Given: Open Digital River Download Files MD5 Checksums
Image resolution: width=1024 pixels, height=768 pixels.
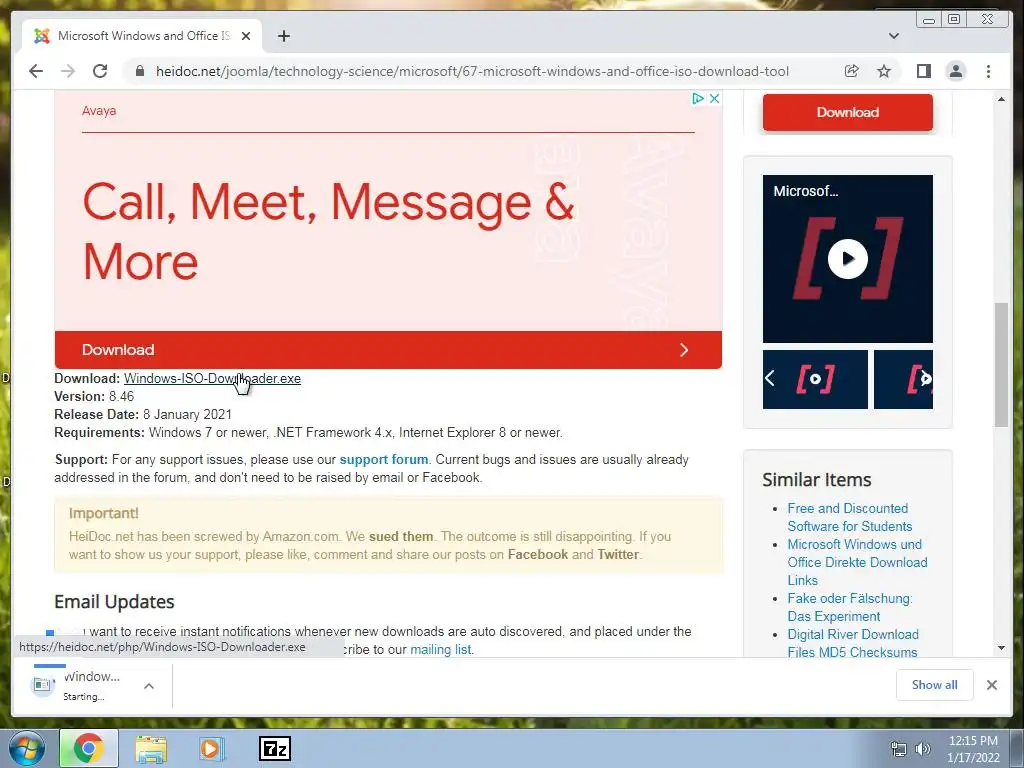Looking at the screenshot, I should click(x=853, y=643).
